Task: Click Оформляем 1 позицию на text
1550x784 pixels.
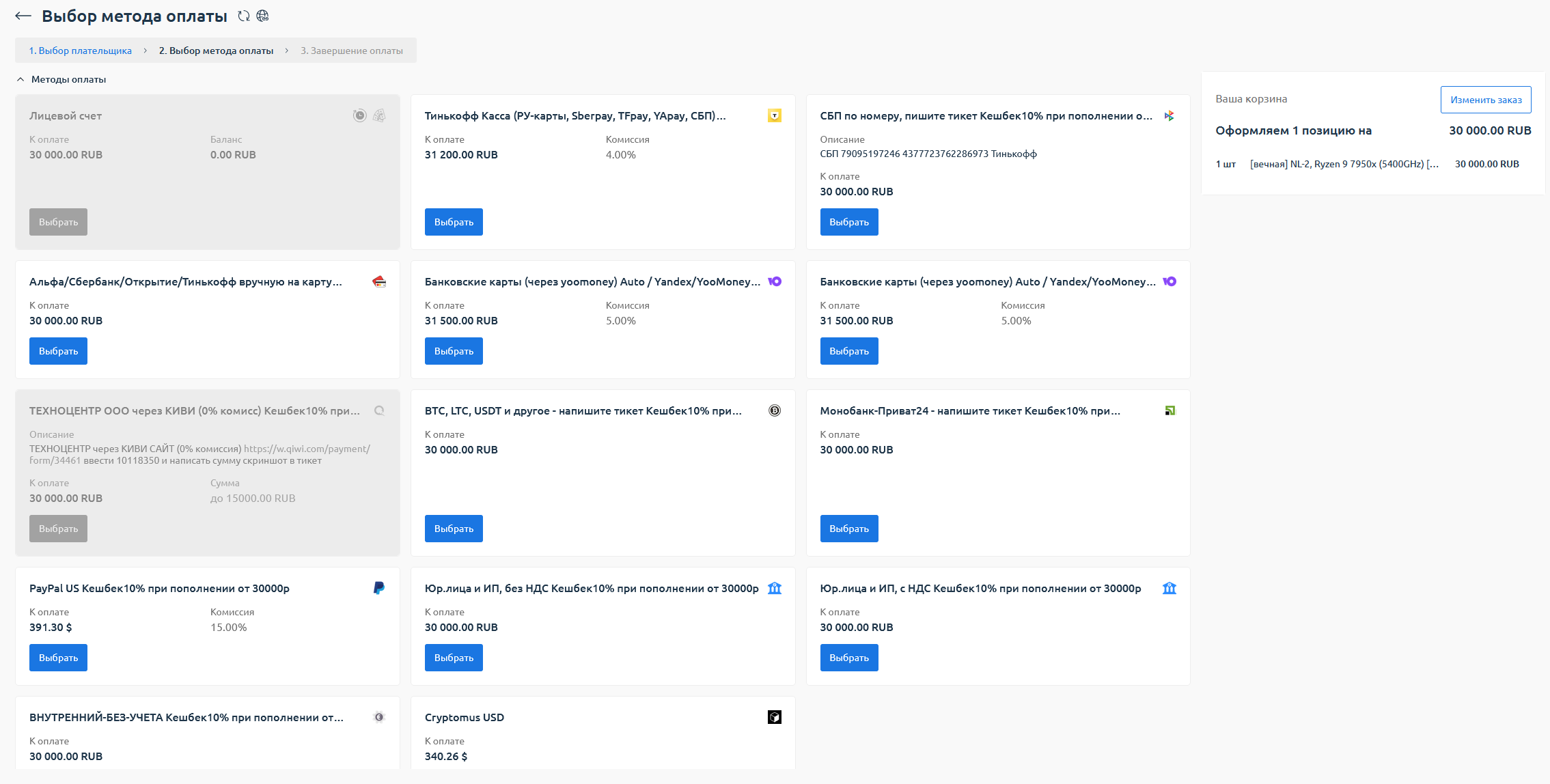Action: (1293, 130)
